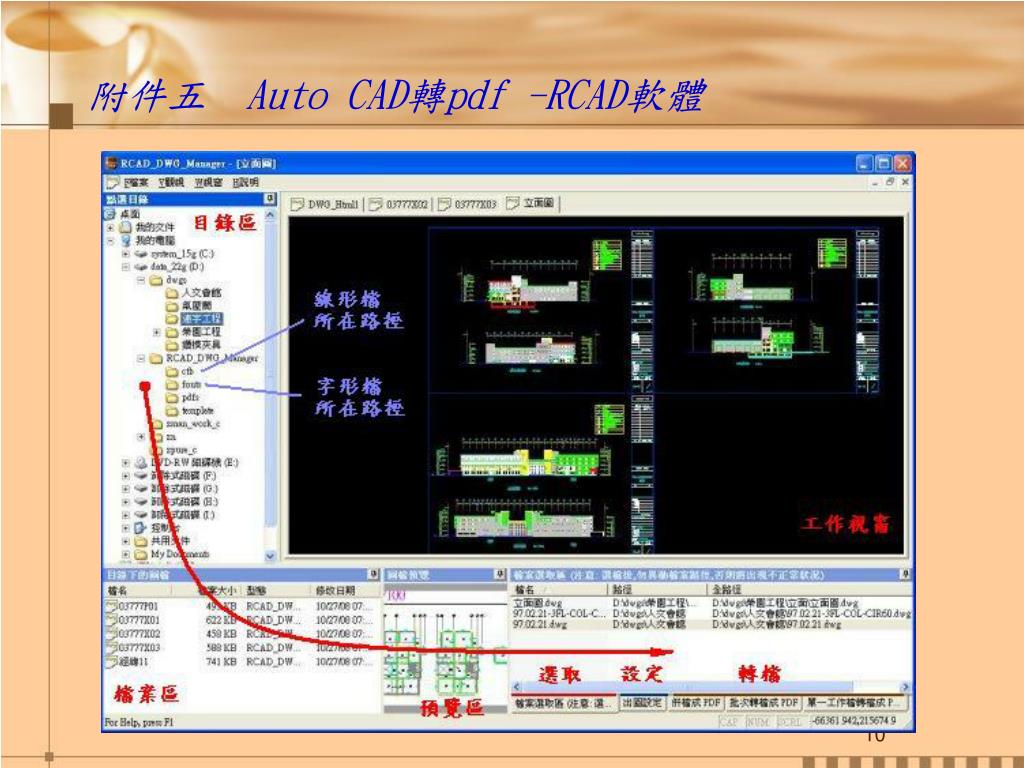Click the 路徑 column header in selection list
This screenshot has width=1024, height=768.
[x=659, y=590]
